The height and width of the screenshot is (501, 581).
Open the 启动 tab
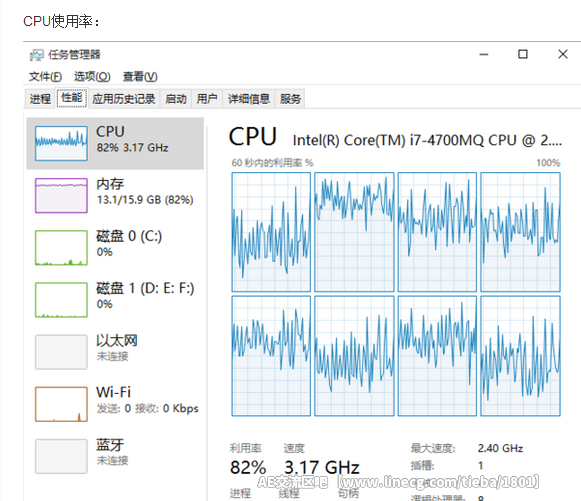176,99
